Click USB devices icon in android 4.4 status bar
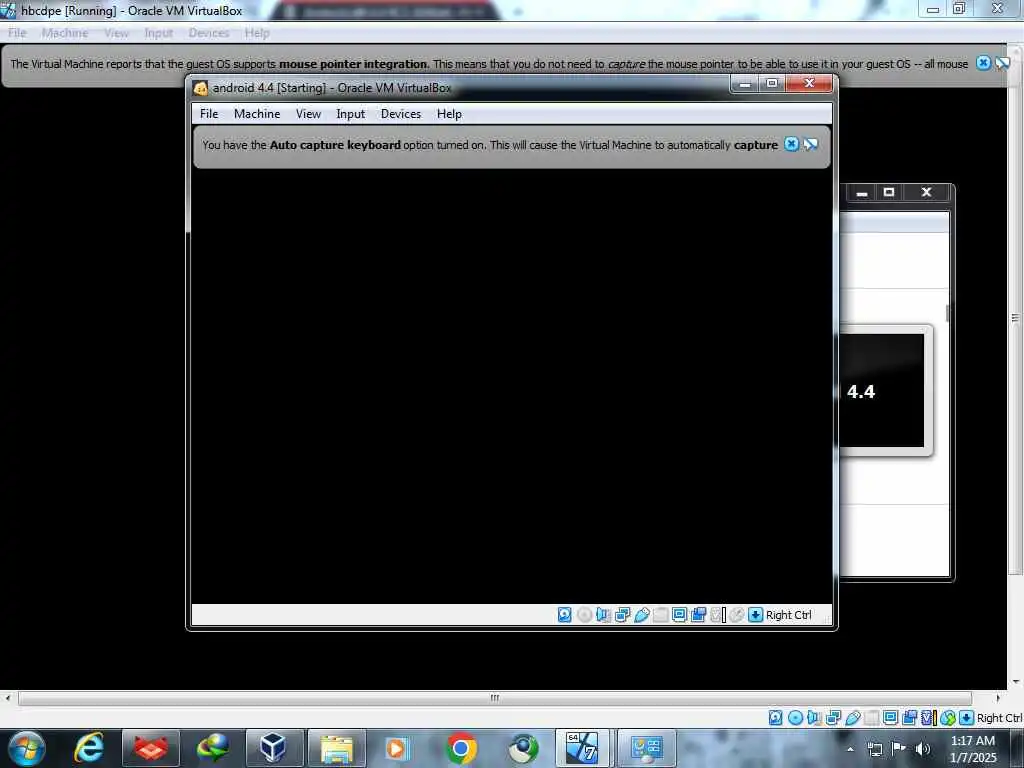1024x768 pixels. pos(642,615)
